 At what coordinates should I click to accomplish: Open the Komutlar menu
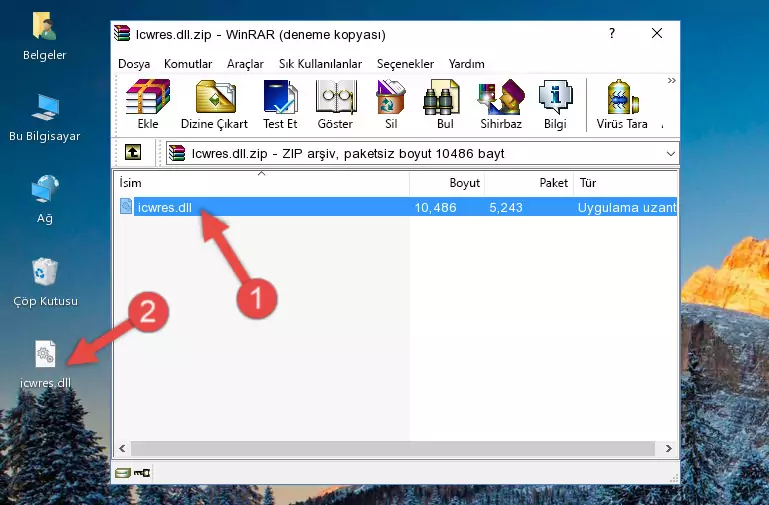click(188, 64)
